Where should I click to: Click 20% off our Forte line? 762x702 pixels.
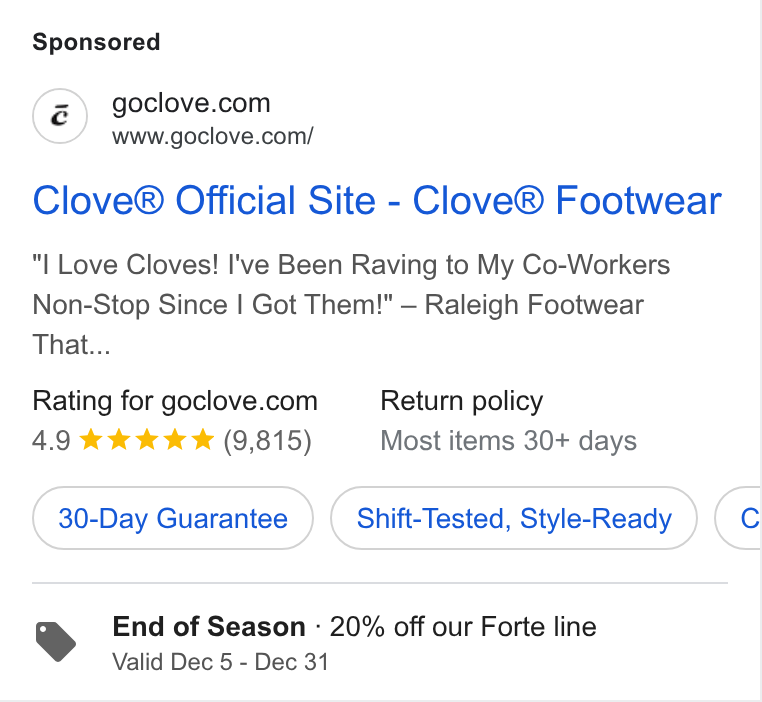[x=463, y=626]
